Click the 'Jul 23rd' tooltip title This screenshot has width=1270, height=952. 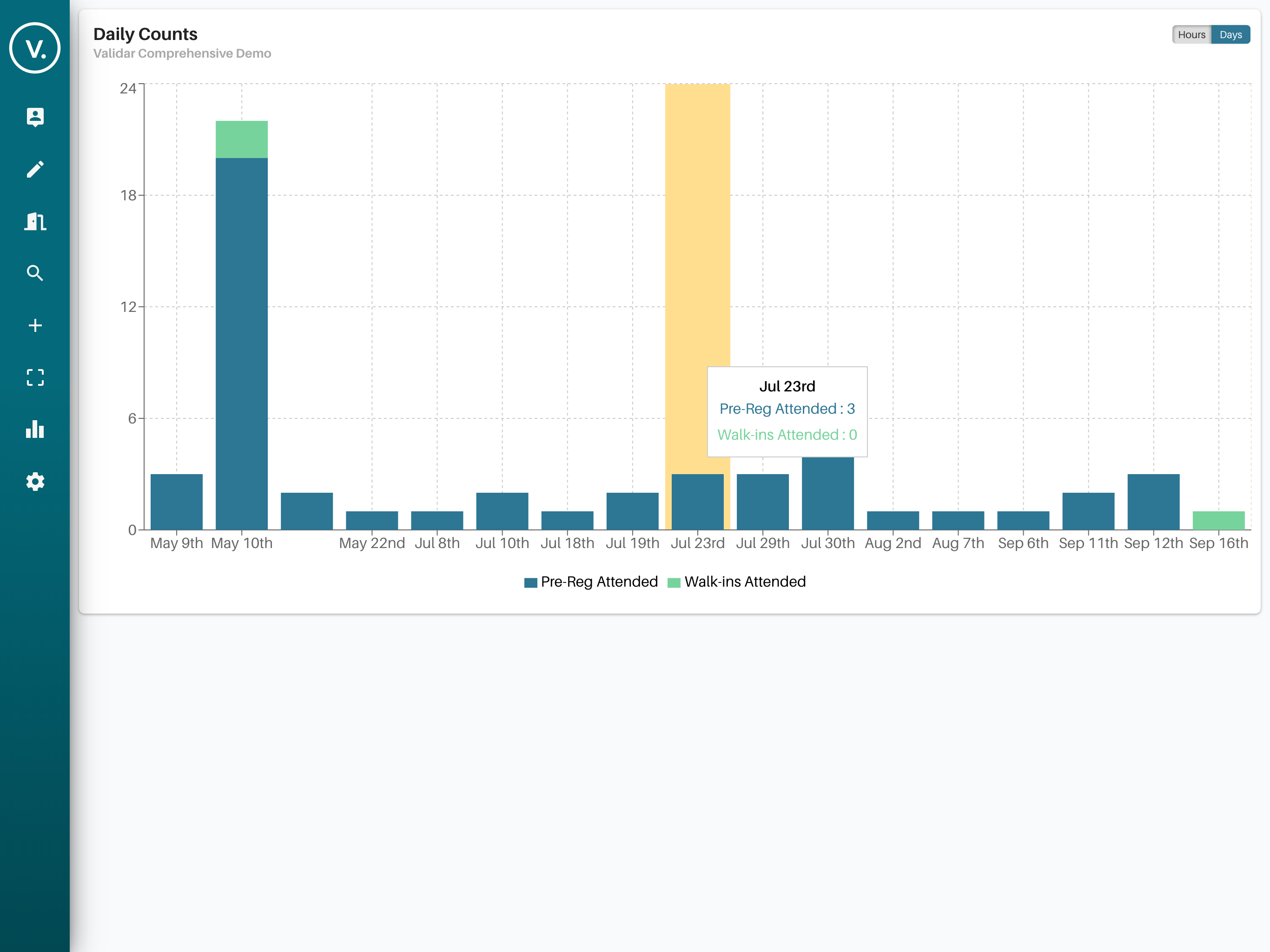coord(787,386)
